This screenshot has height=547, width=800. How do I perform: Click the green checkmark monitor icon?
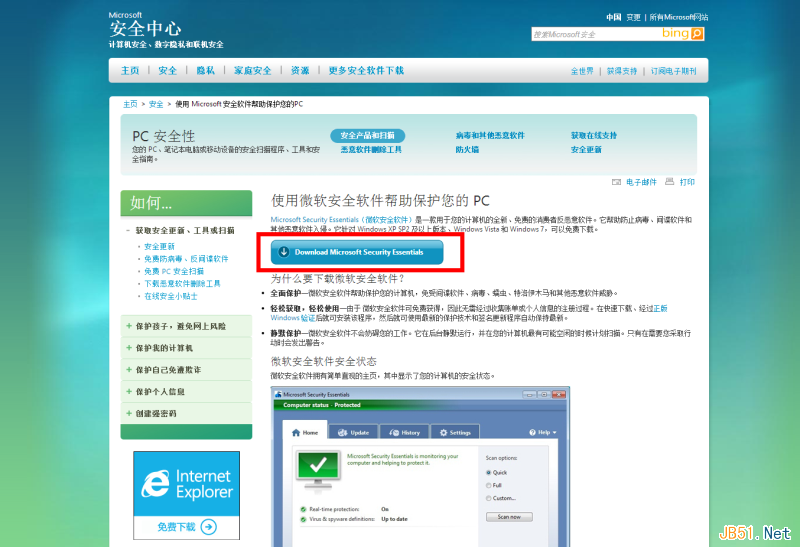coord(318,468)
